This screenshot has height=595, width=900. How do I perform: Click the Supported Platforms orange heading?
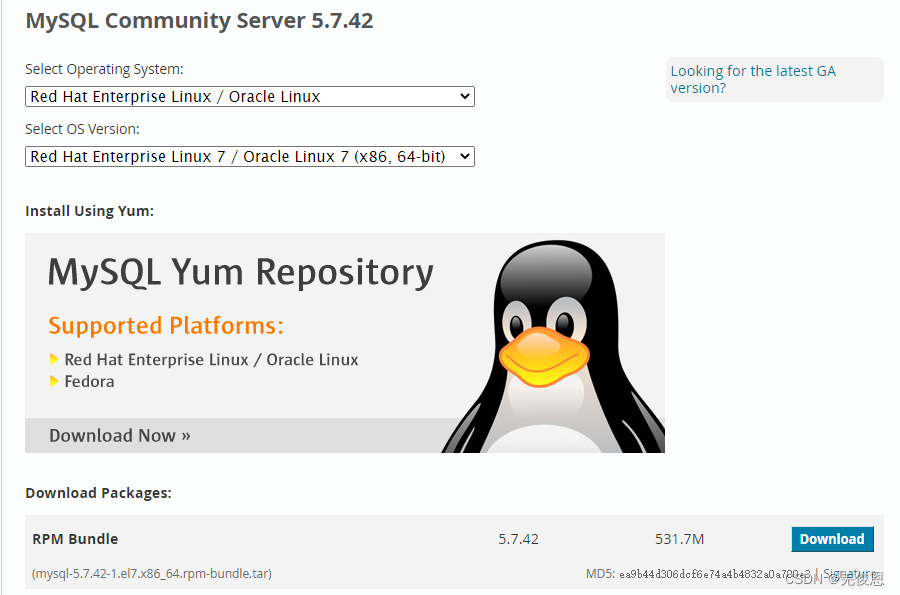166,325
